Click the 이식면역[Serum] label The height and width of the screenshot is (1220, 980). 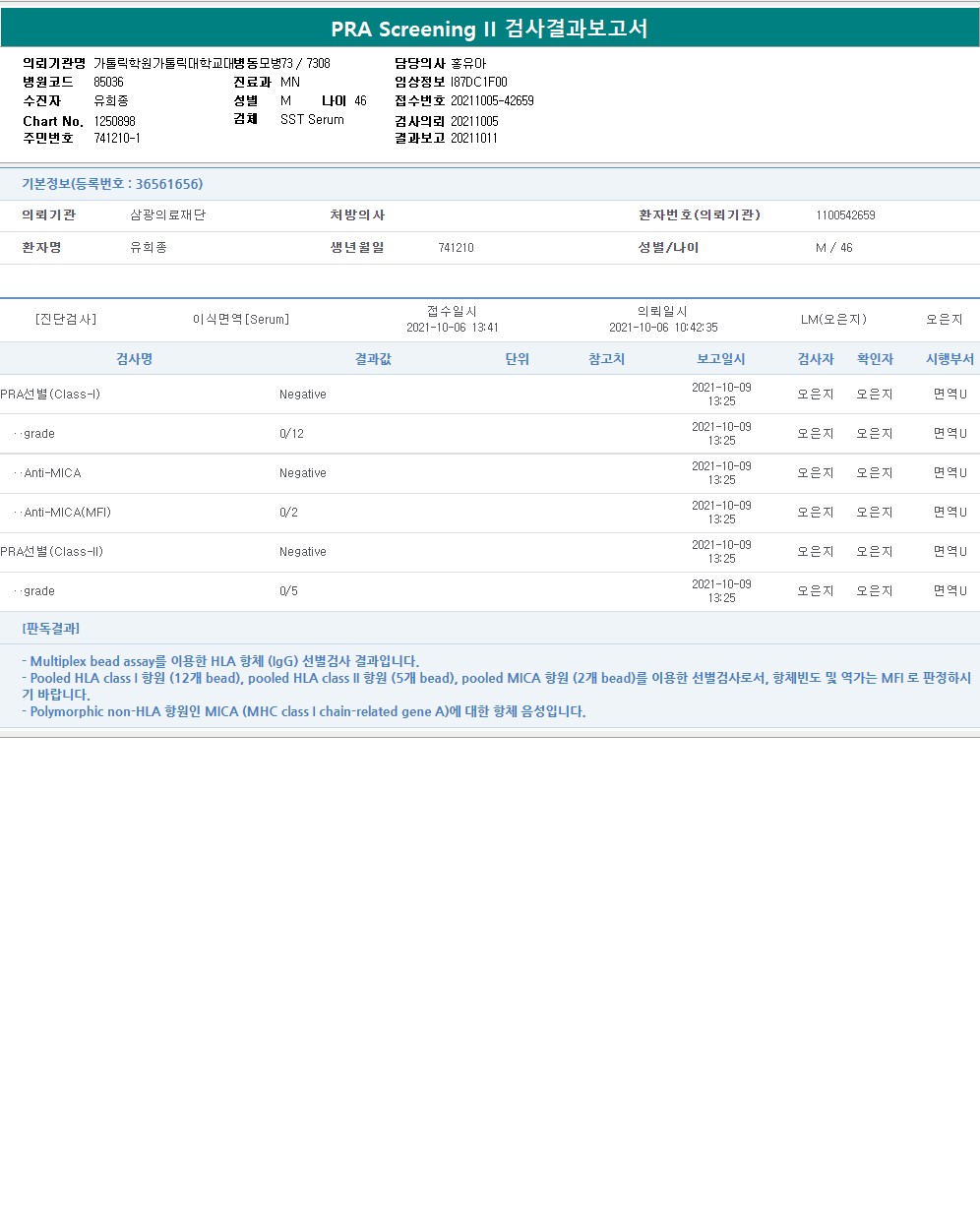(241, 320)
